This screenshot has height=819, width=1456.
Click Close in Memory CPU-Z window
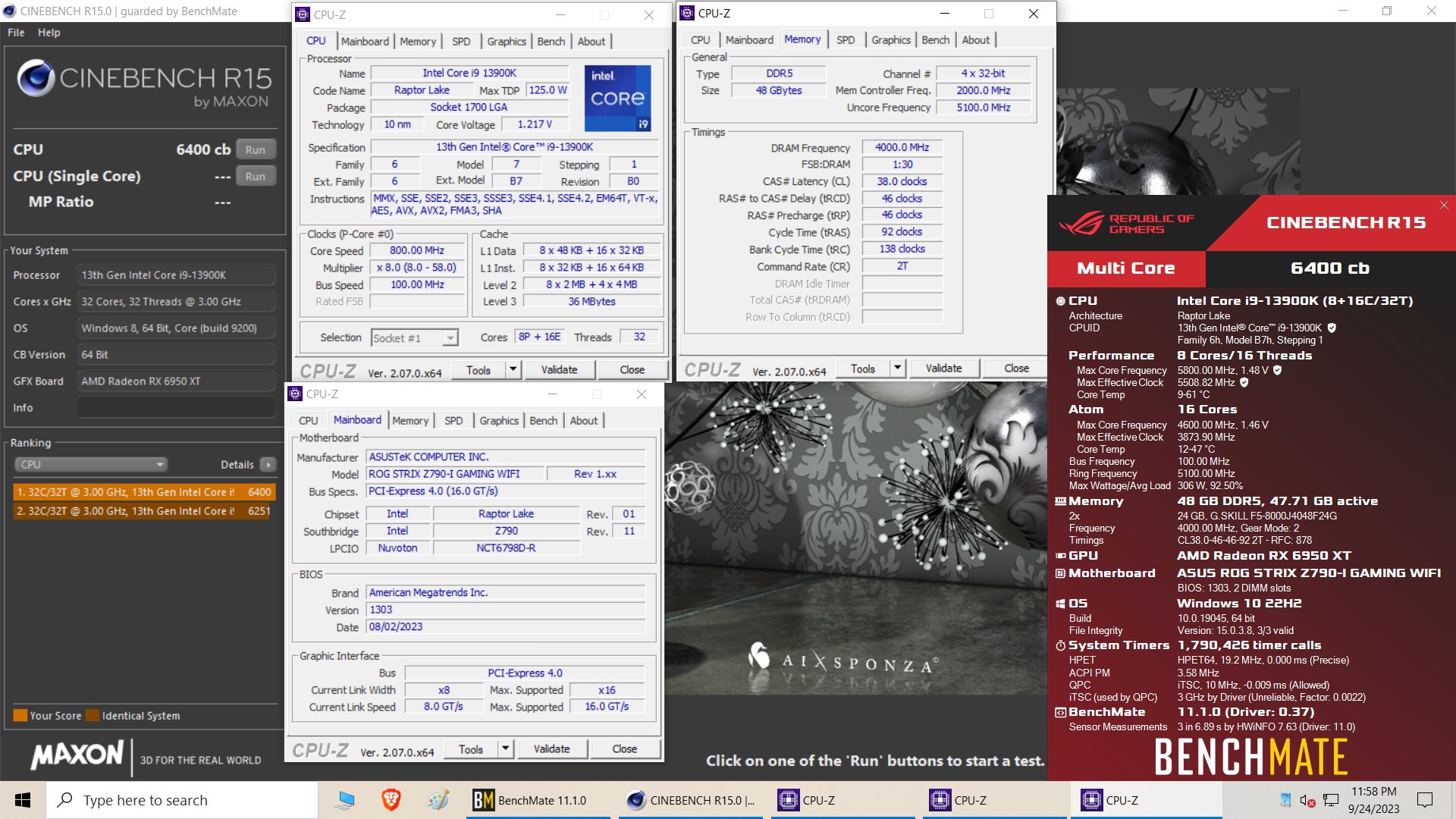coord(1017,368)
